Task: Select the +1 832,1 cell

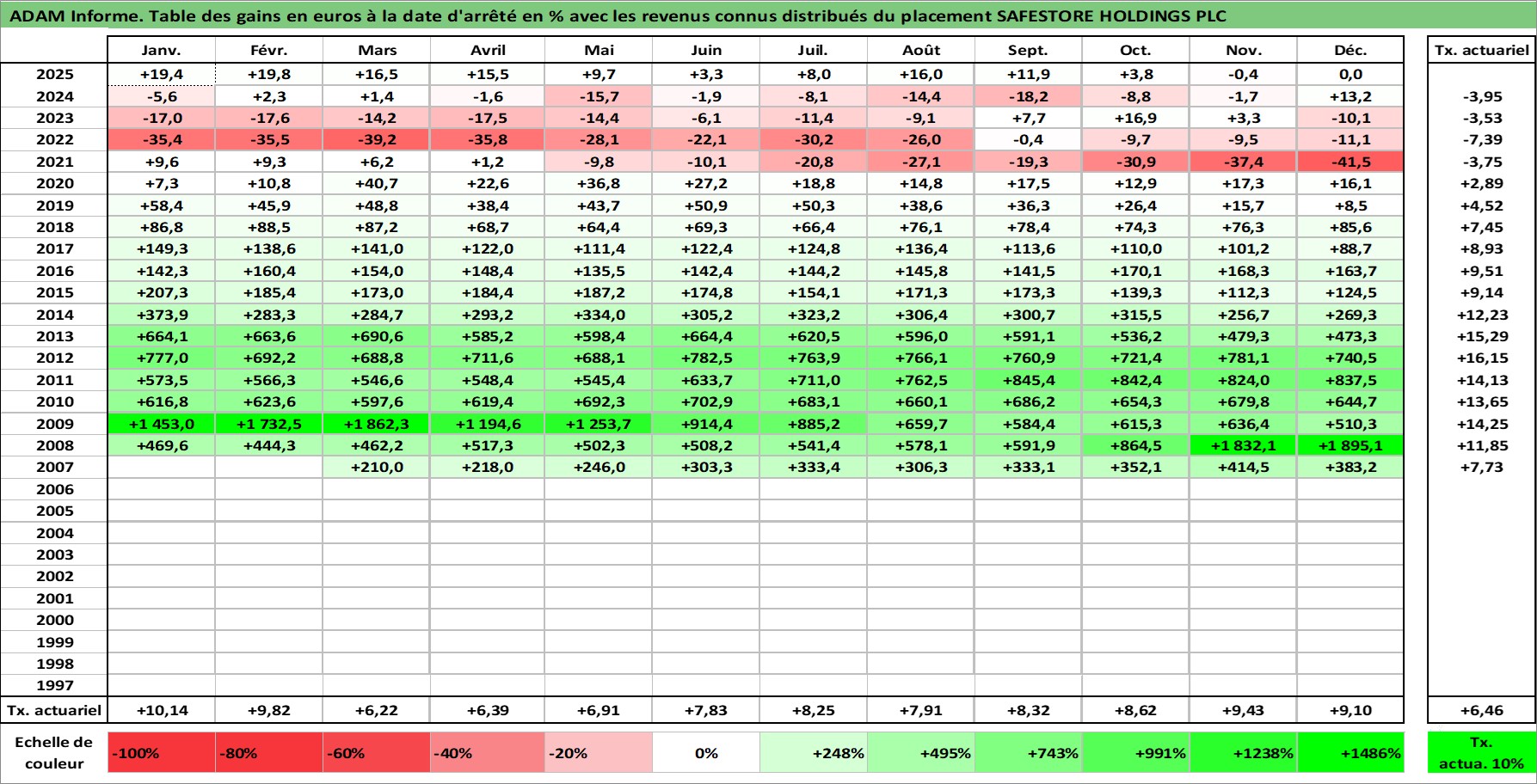Action: coord(1244,445)
